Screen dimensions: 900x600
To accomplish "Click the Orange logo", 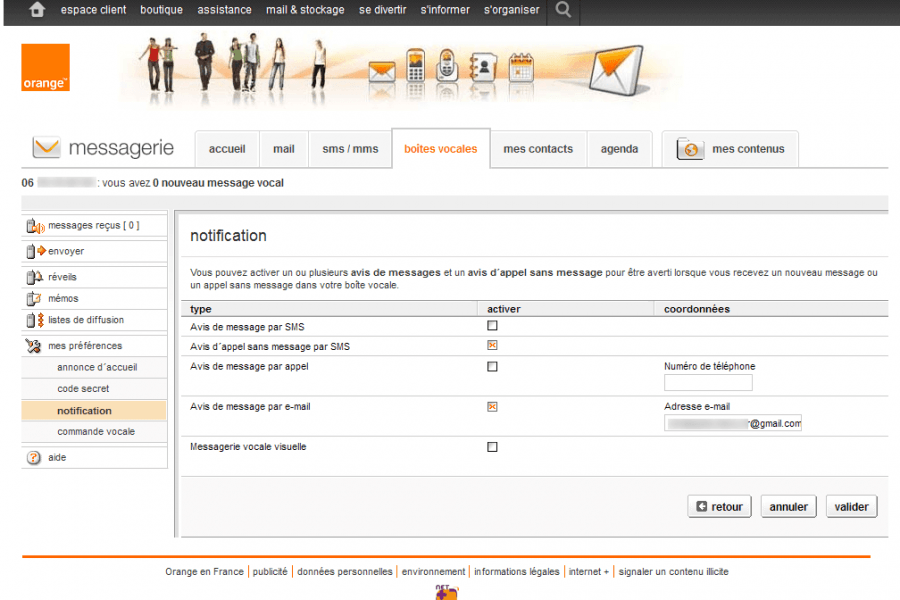I will click(45, 68).
